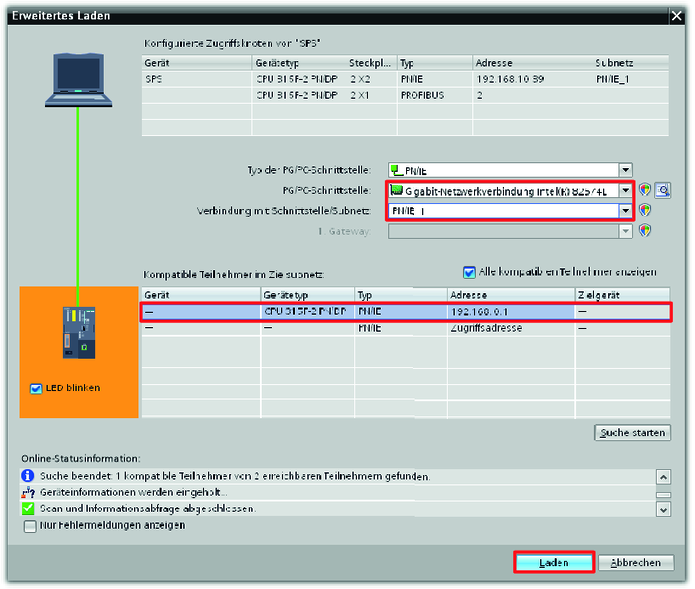695x589 pixels.
Task: Click the laptop PG/PC icon
Action: (78, 75)
